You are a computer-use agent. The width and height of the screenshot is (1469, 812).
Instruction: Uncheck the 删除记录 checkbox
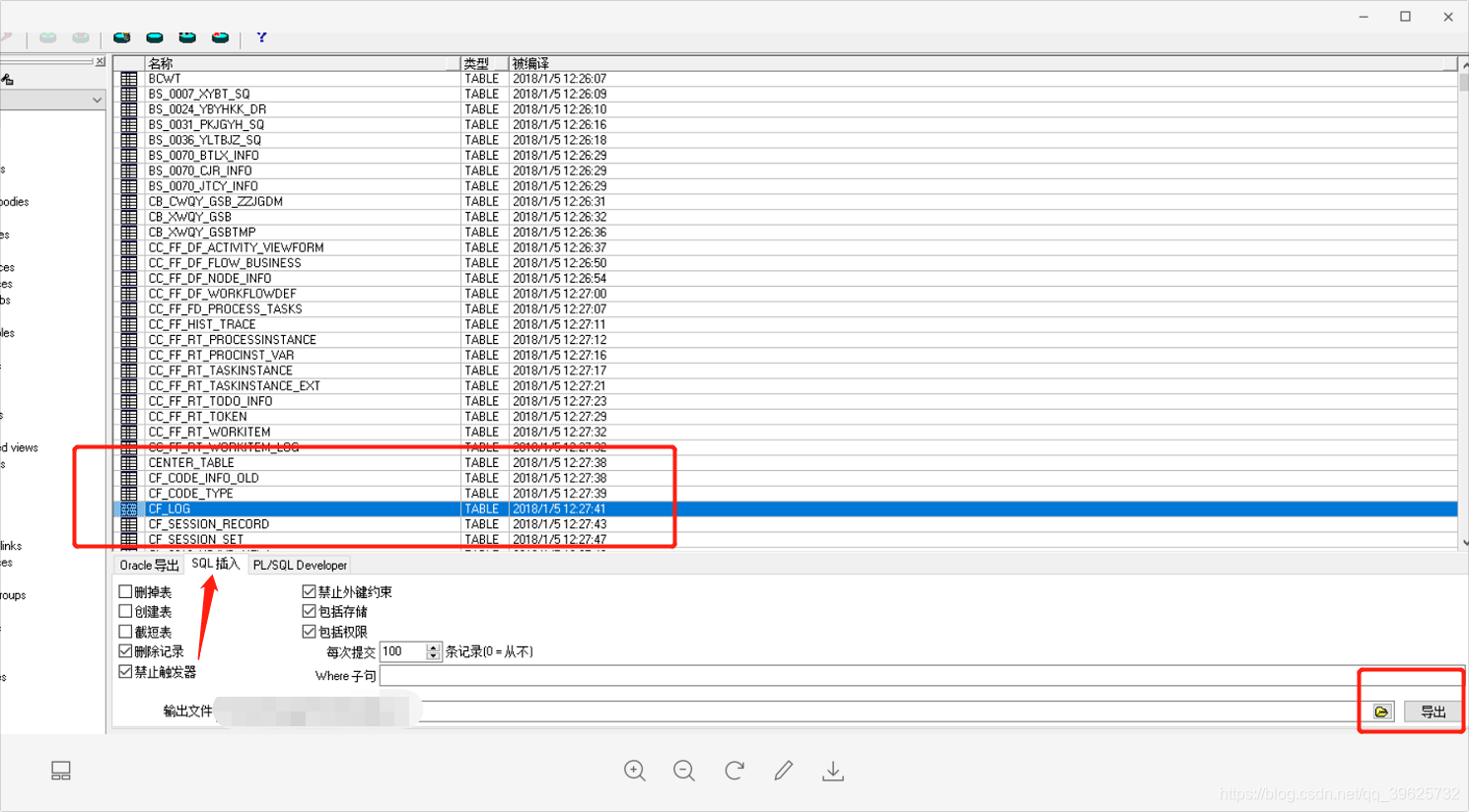point(125,651)
